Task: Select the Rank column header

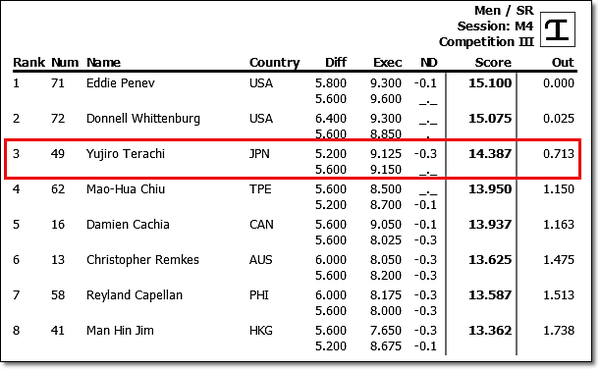Action: (x=29, y=63)
